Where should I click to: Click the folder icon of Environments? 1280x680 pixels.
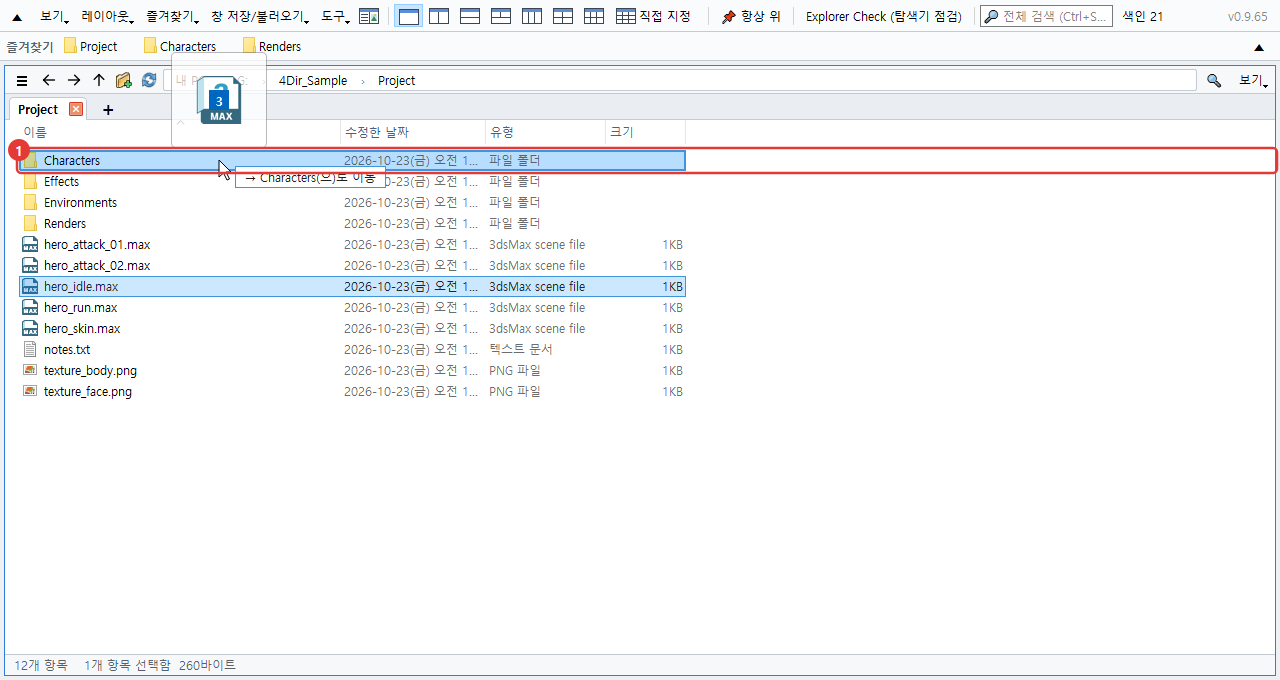(x=30, y=203)
